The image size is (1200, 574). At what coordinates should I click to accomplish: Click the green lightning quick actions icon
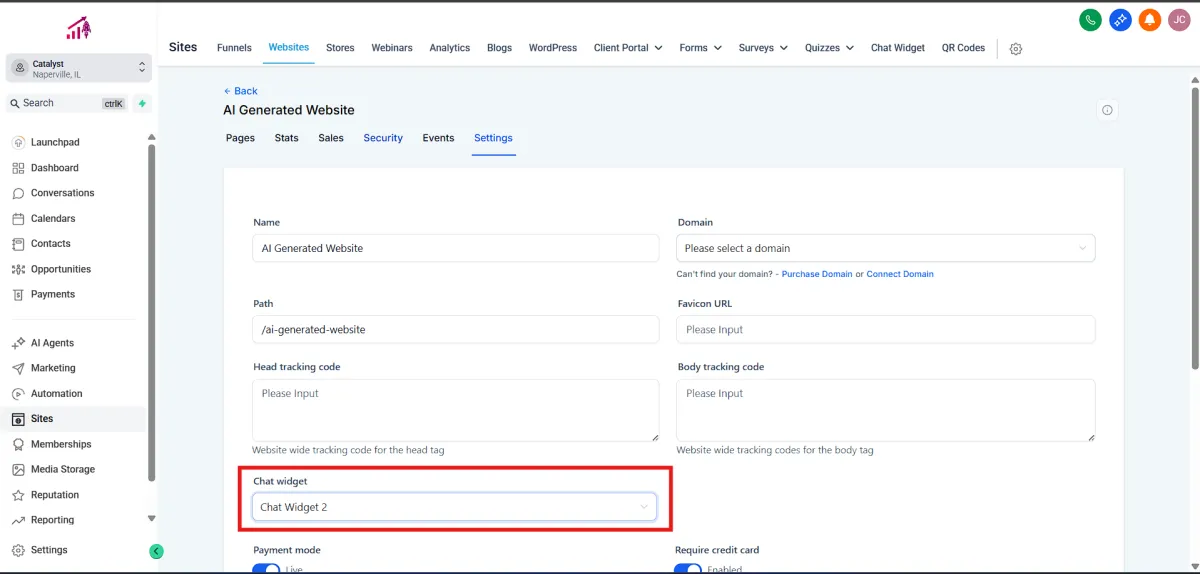point(142,103)
